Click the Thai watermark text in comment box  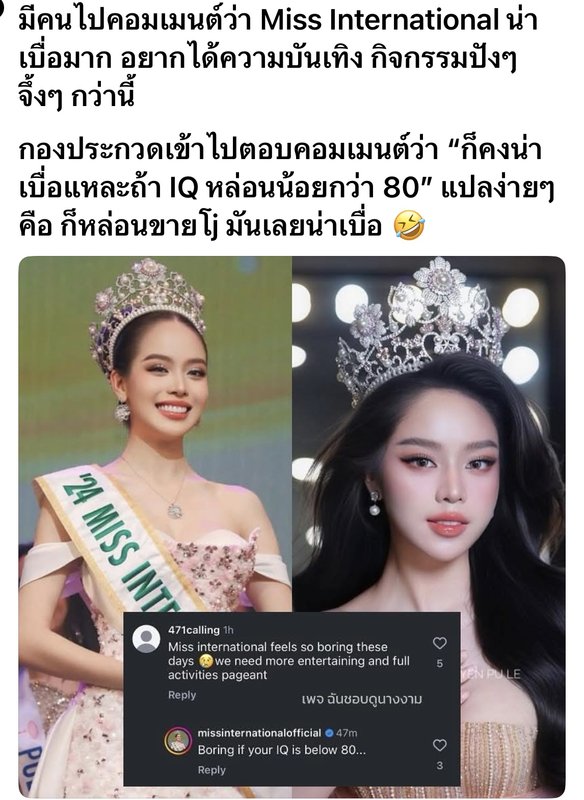coord(362,699)
